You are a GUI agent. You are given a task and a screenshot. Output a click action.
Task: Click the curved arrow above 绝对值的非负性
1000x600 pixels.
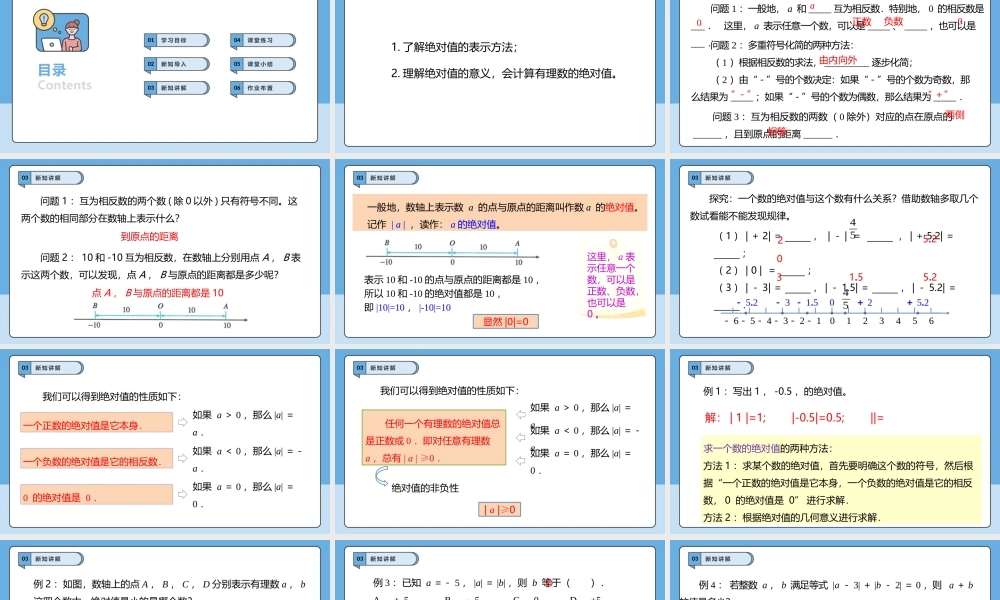coord(382,476)
